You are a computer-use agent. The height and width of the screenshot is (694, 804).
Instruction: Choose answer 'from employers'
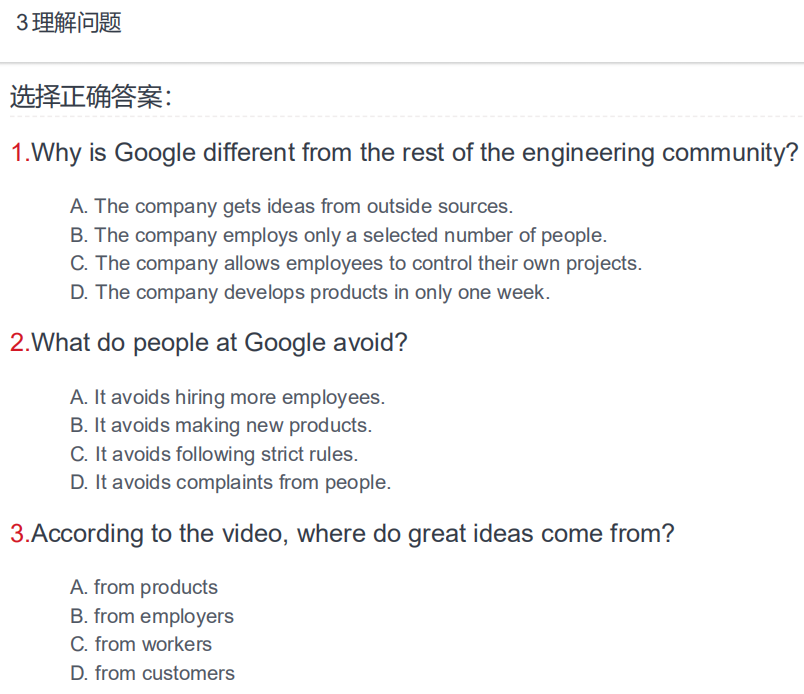click(152, 616)
